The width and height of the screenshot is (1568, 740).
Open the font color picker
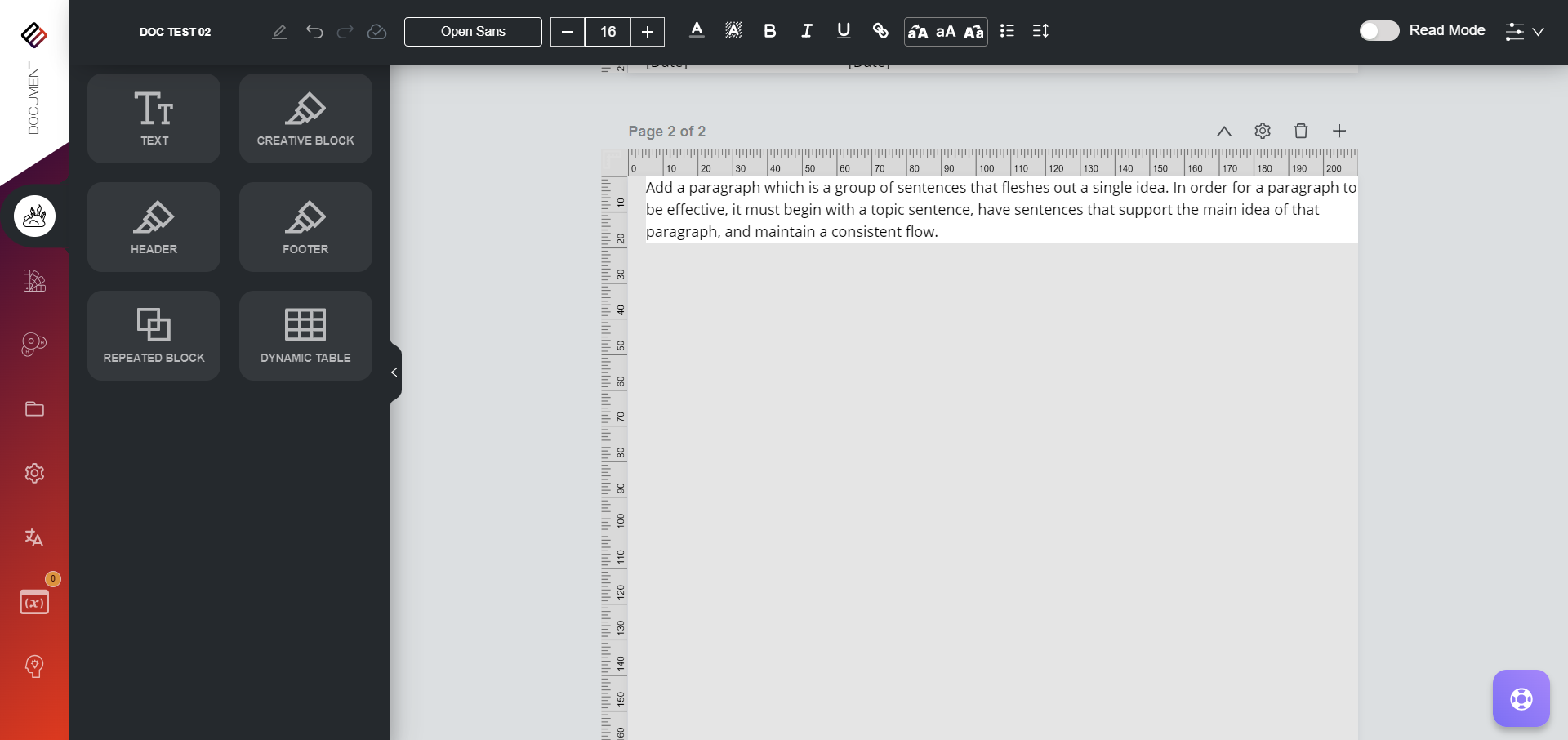tap(697, 31)
